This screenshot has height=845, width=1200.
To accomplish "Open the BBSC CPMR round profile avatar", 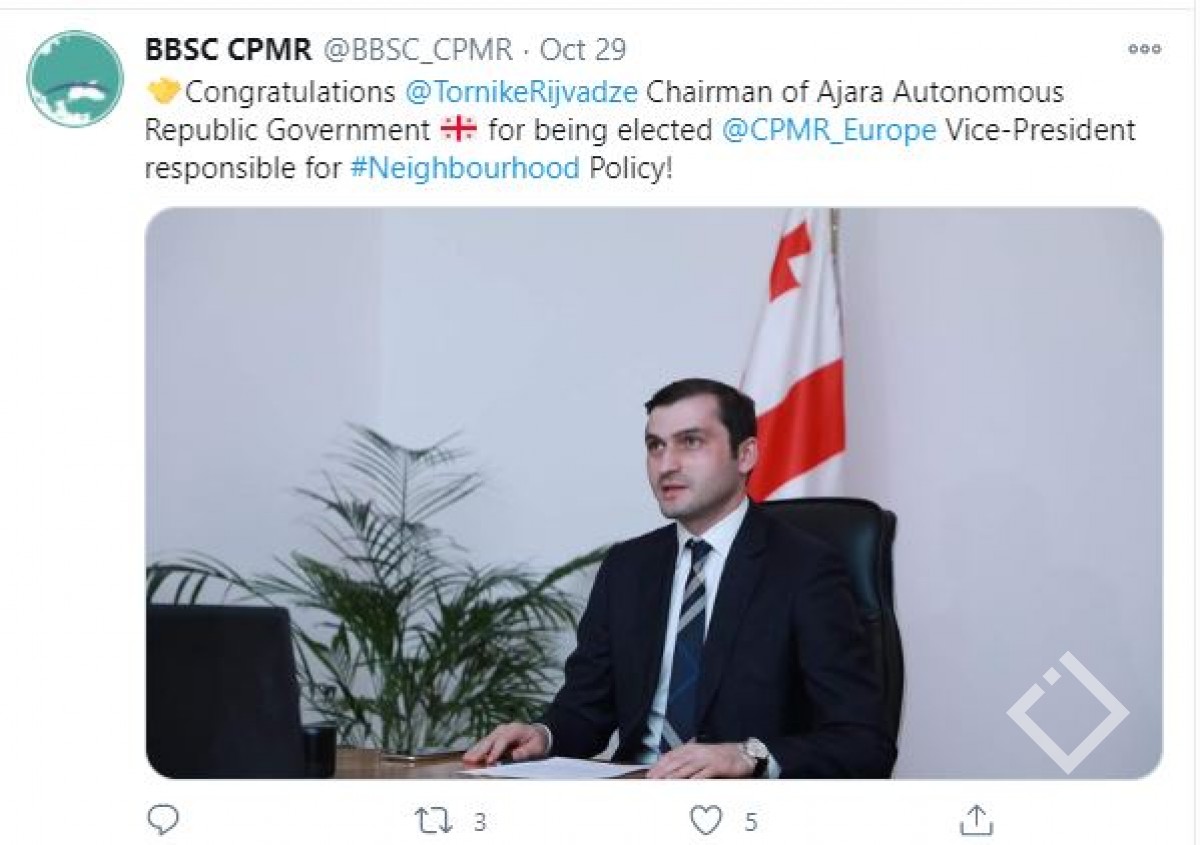I will click(75, 78).
